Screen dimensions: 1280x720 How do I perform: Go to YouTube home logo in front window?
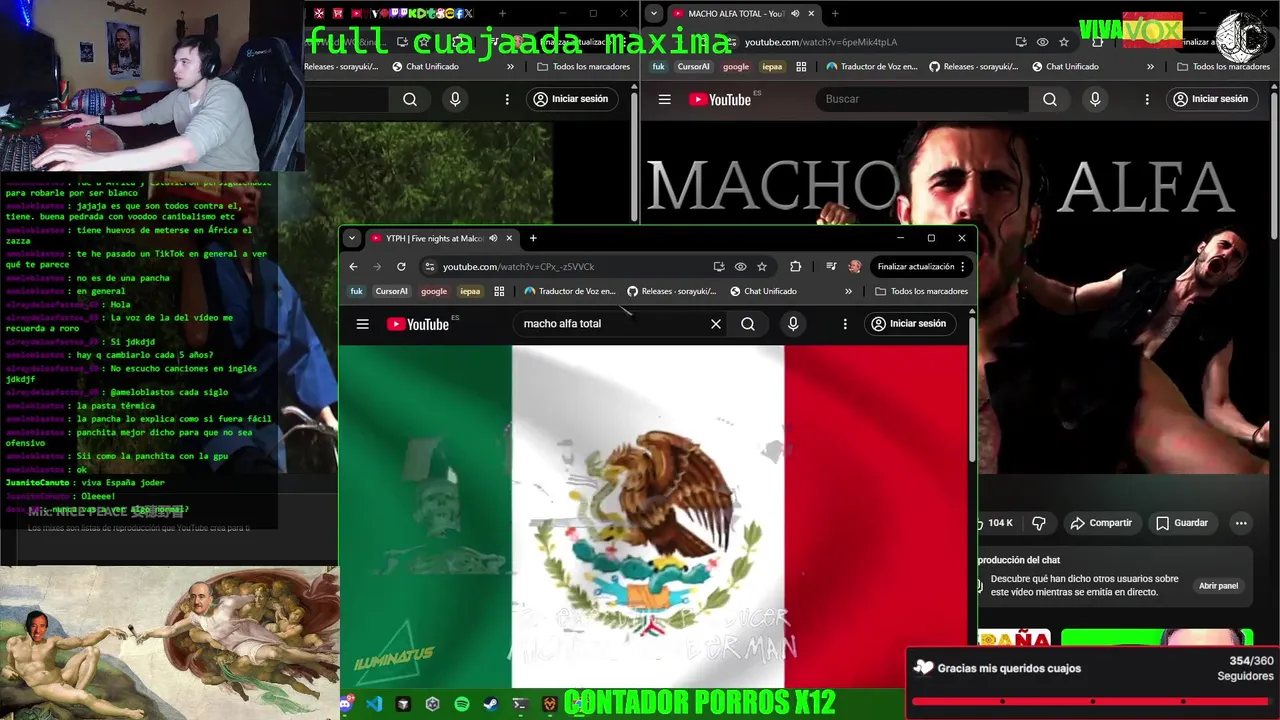(418, 324)
